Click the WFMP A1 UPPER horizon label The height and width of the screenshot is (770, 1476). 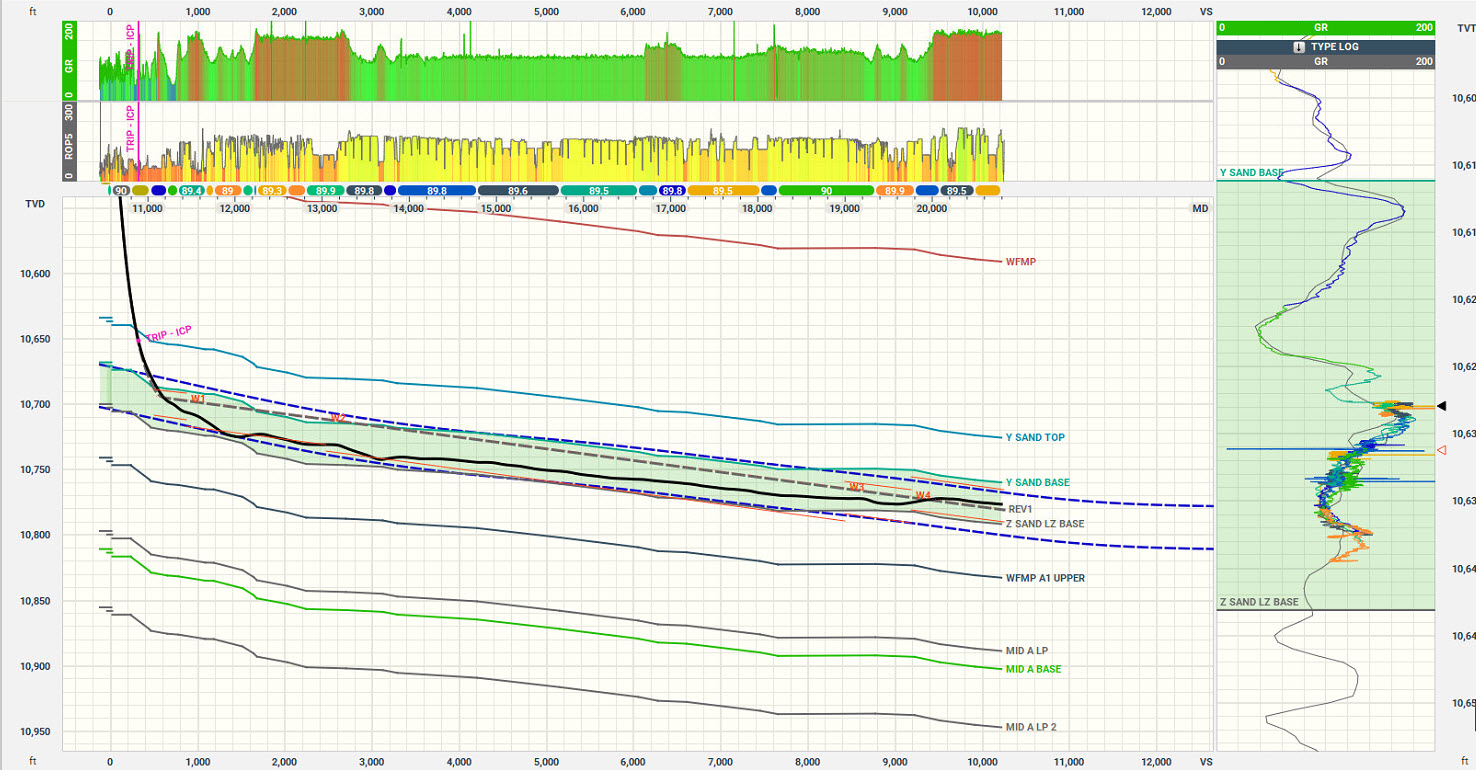(1045, 578)
